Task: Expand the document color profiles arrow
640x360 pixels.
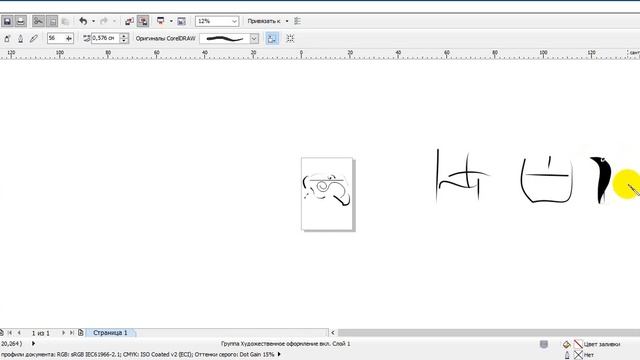Action: coord(279,354)
